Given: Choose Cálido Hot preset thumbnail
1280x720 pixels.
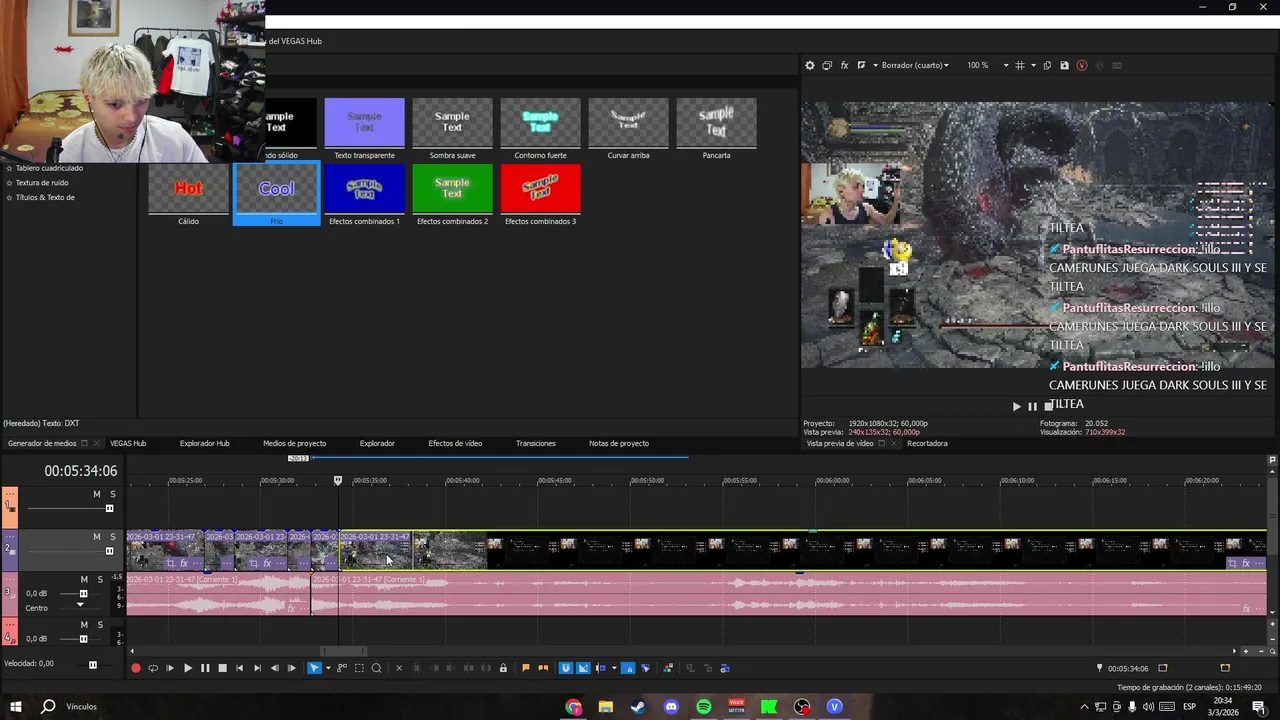Looking at the screenshot, I should (x=188, y=189).
